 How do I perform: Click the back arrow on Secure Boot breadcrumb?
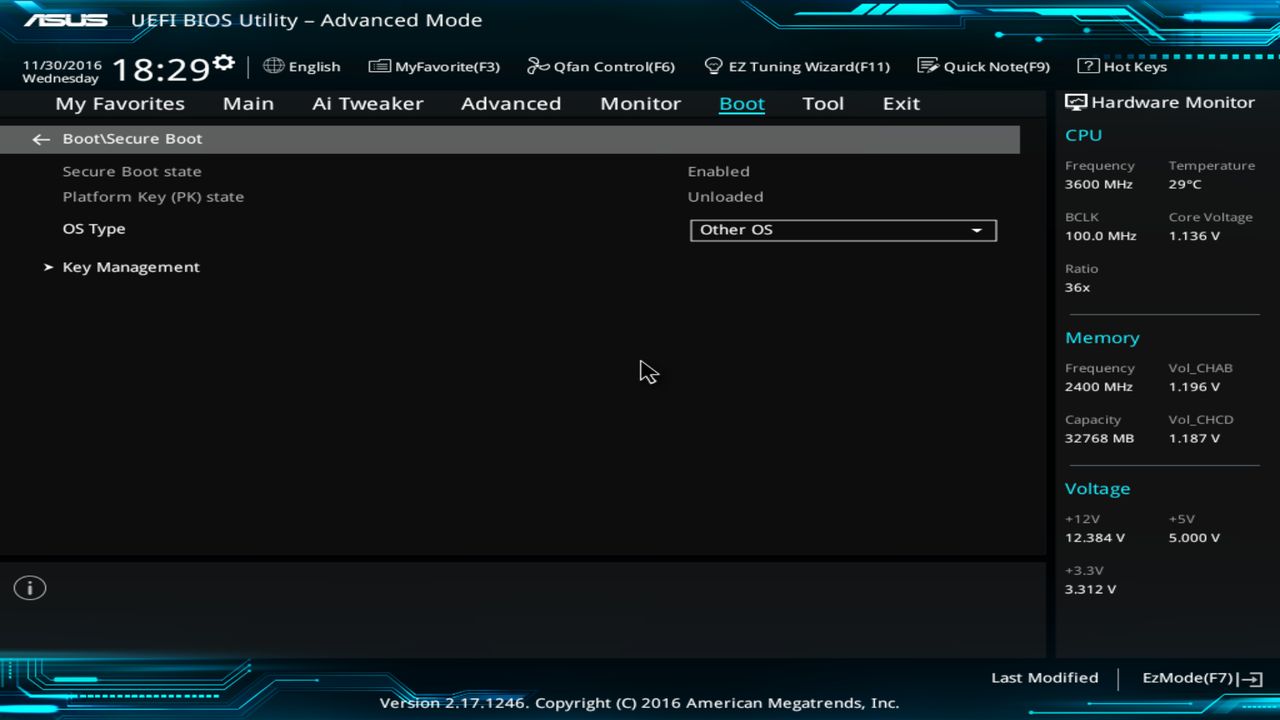[40, 139]
